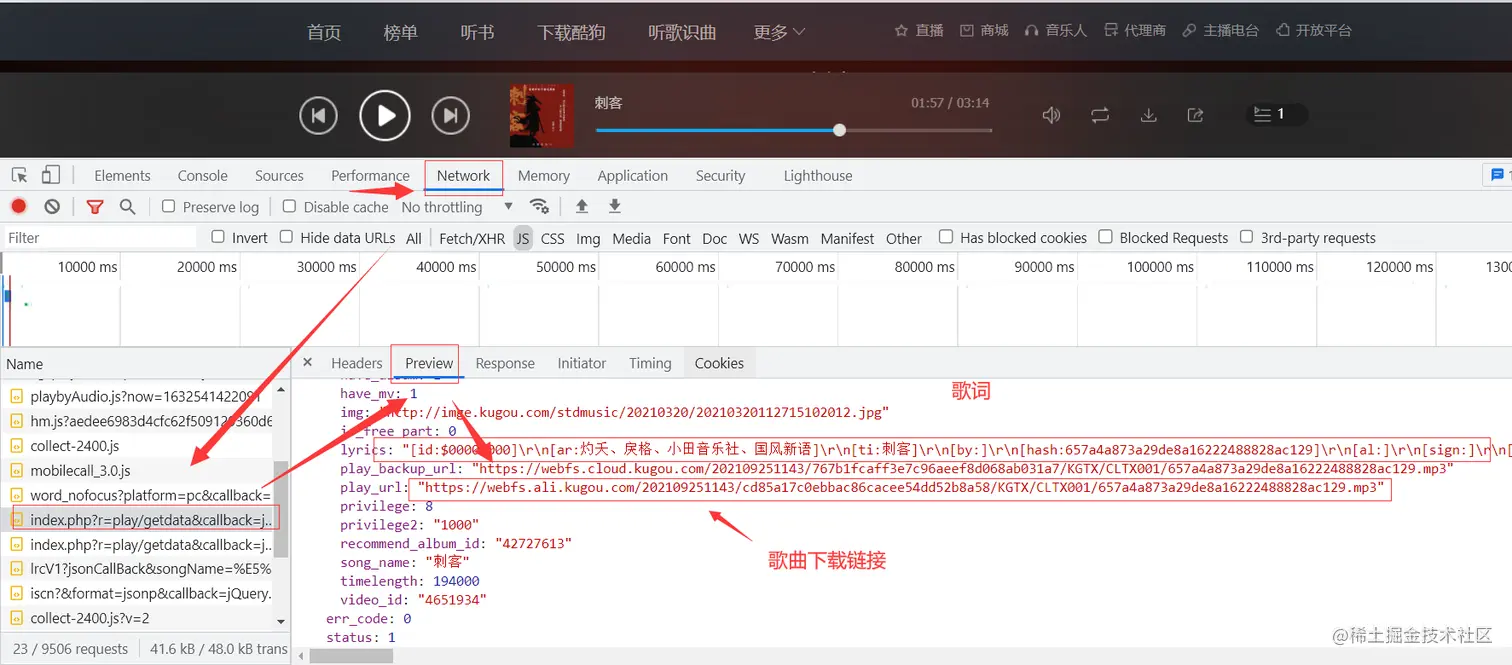Toggle the loop playback mode icon
1512x665 pixels.
(1100, 115)
